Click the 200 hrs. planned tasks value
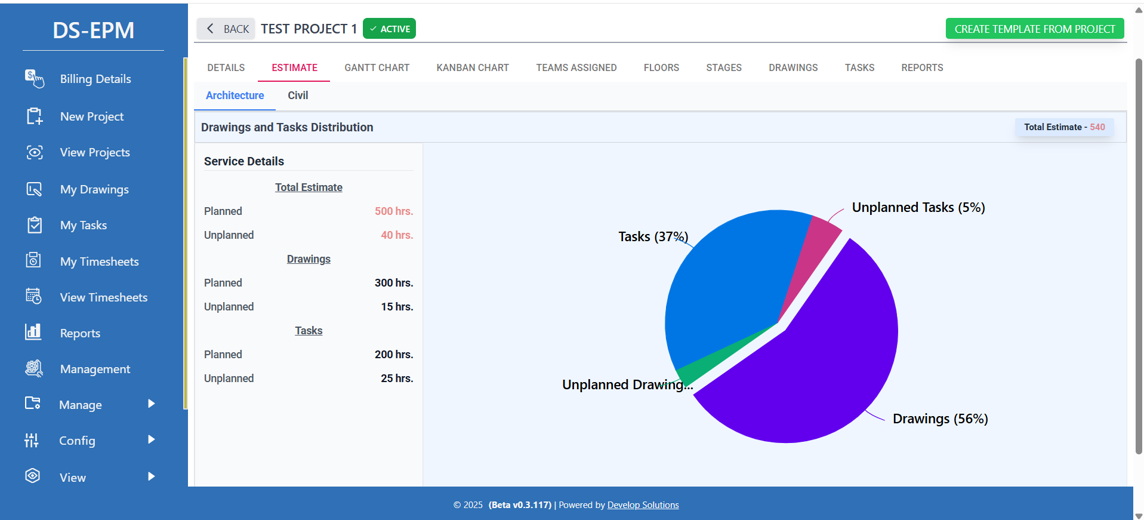1144x520 pixels. pyautogui.click(x=394, y=354)
